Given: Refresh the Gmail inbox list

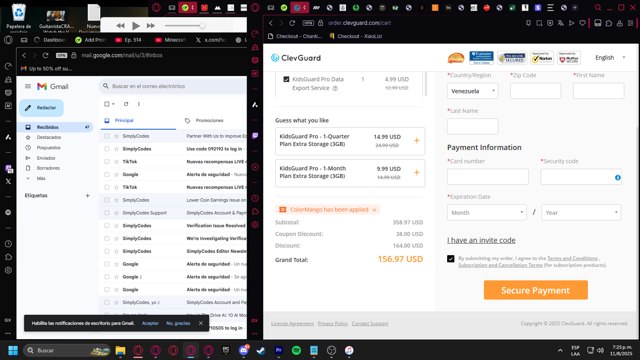Looking at the screenshot, I should (x=126, y=104).
